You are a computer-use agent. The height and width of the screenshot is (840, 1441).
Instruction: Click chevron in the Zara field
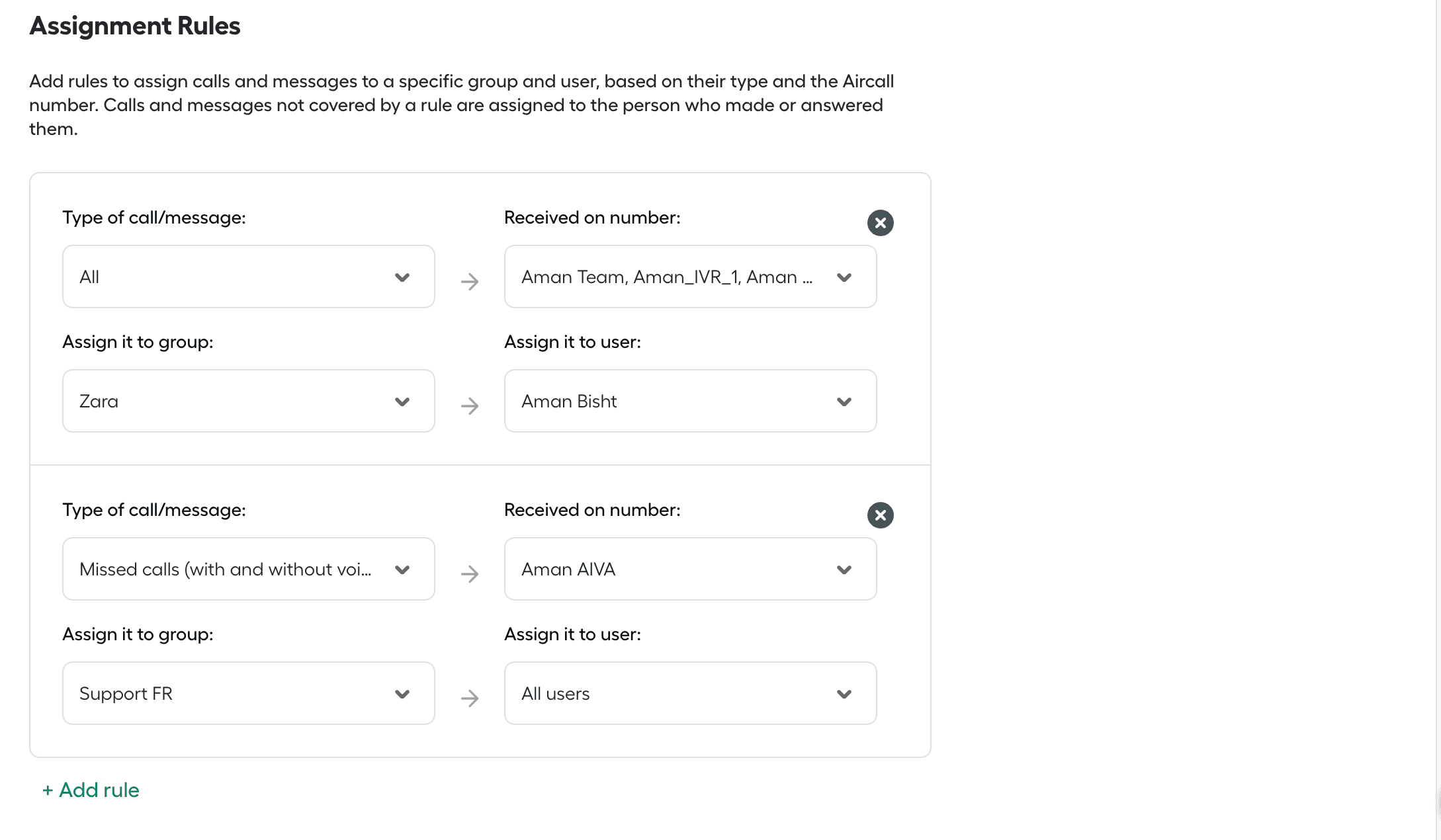point(402,401)
